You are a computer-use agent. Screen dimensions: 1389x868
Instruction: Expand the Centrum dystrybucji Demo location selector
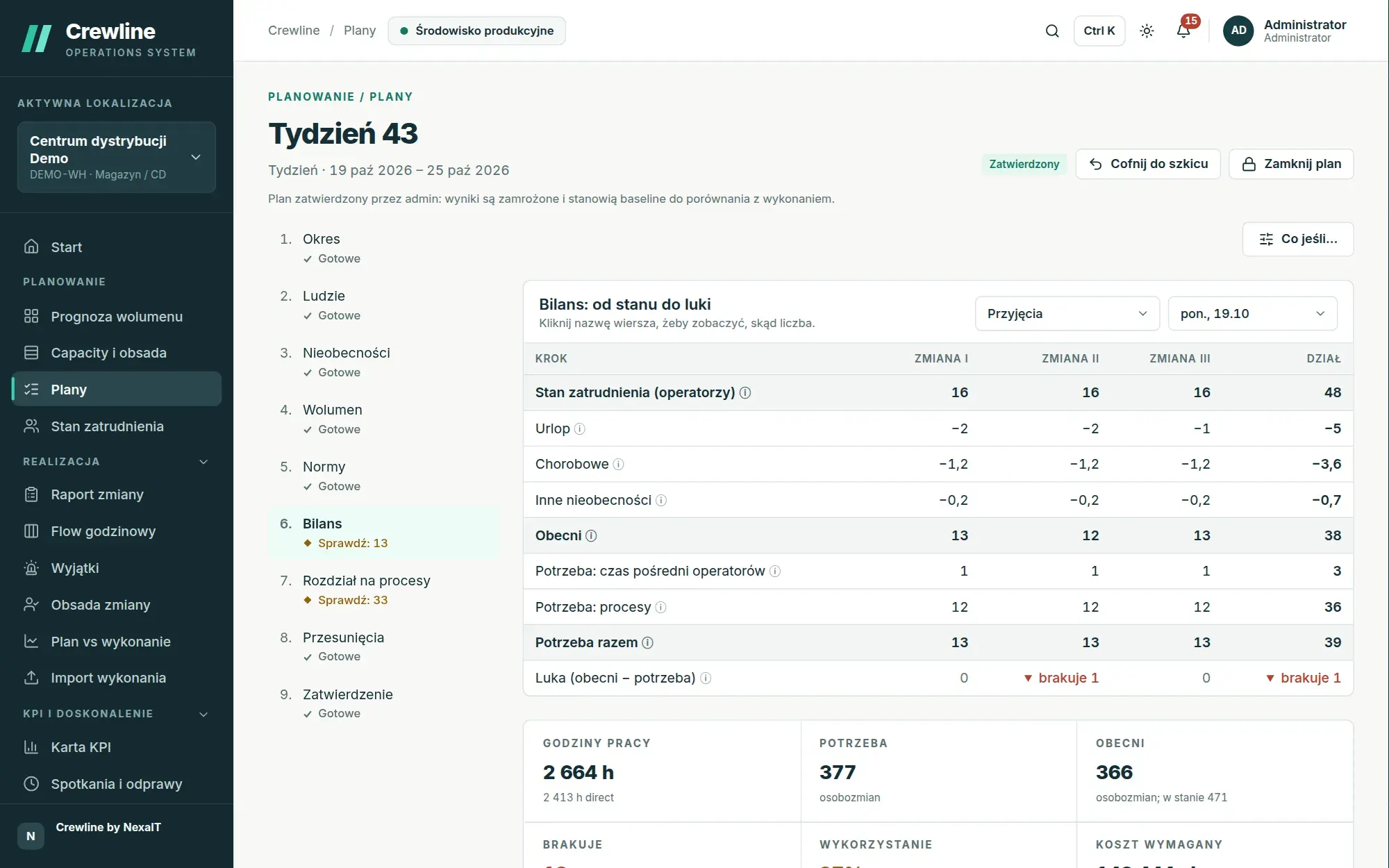click(x=117, y=157)
